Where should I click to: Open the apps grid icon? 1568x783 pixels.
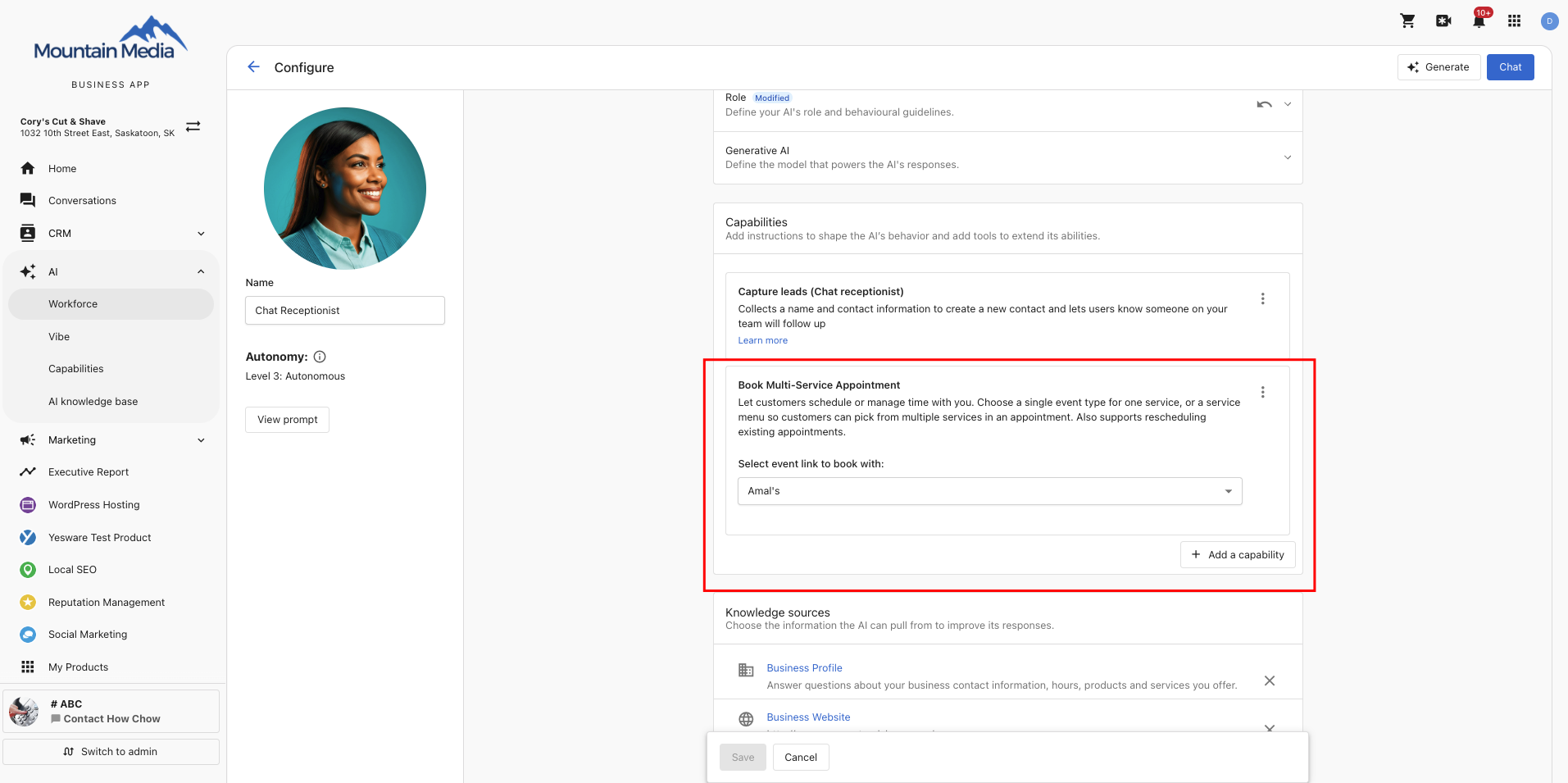click(x=1514, y=21)
